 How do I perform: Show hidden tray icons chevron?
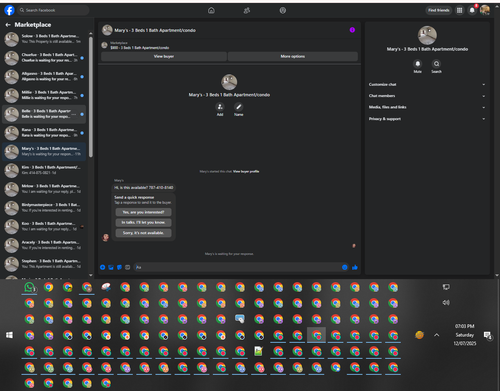click(437, 335)
